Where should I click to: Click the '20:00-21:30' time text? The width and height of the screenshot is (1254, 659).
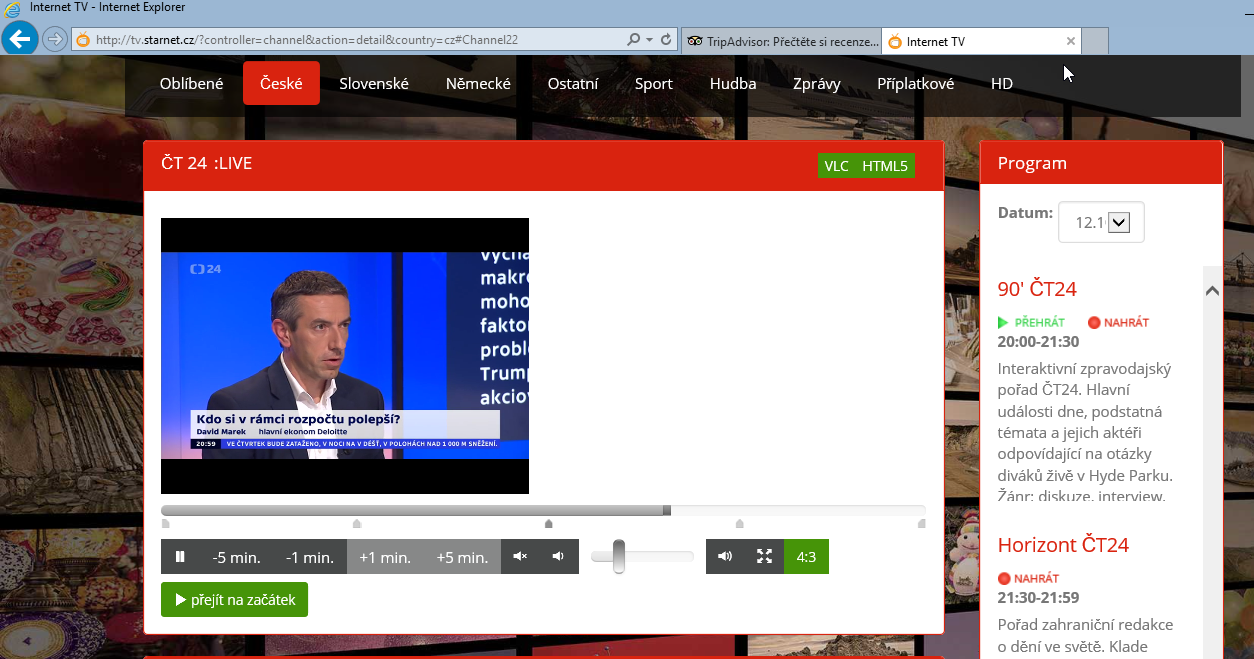(1038, 342)
